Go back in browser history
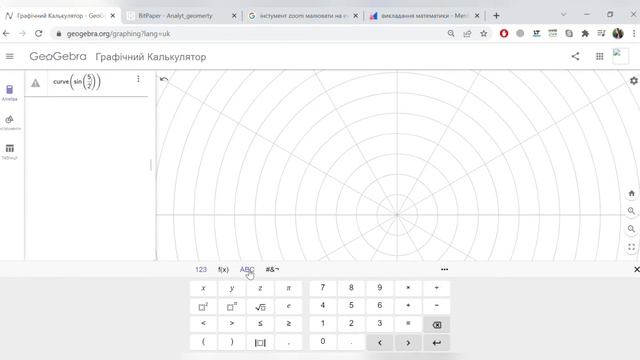640x360 pixels. 6,34
